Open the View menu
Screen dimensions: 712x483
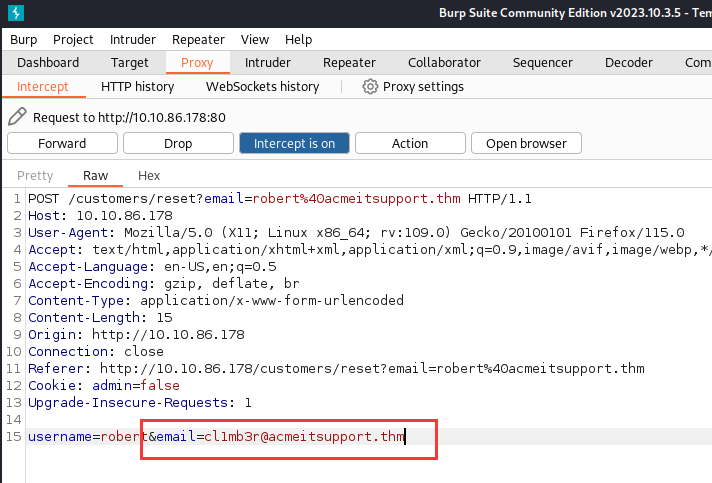tap(255, 39)
